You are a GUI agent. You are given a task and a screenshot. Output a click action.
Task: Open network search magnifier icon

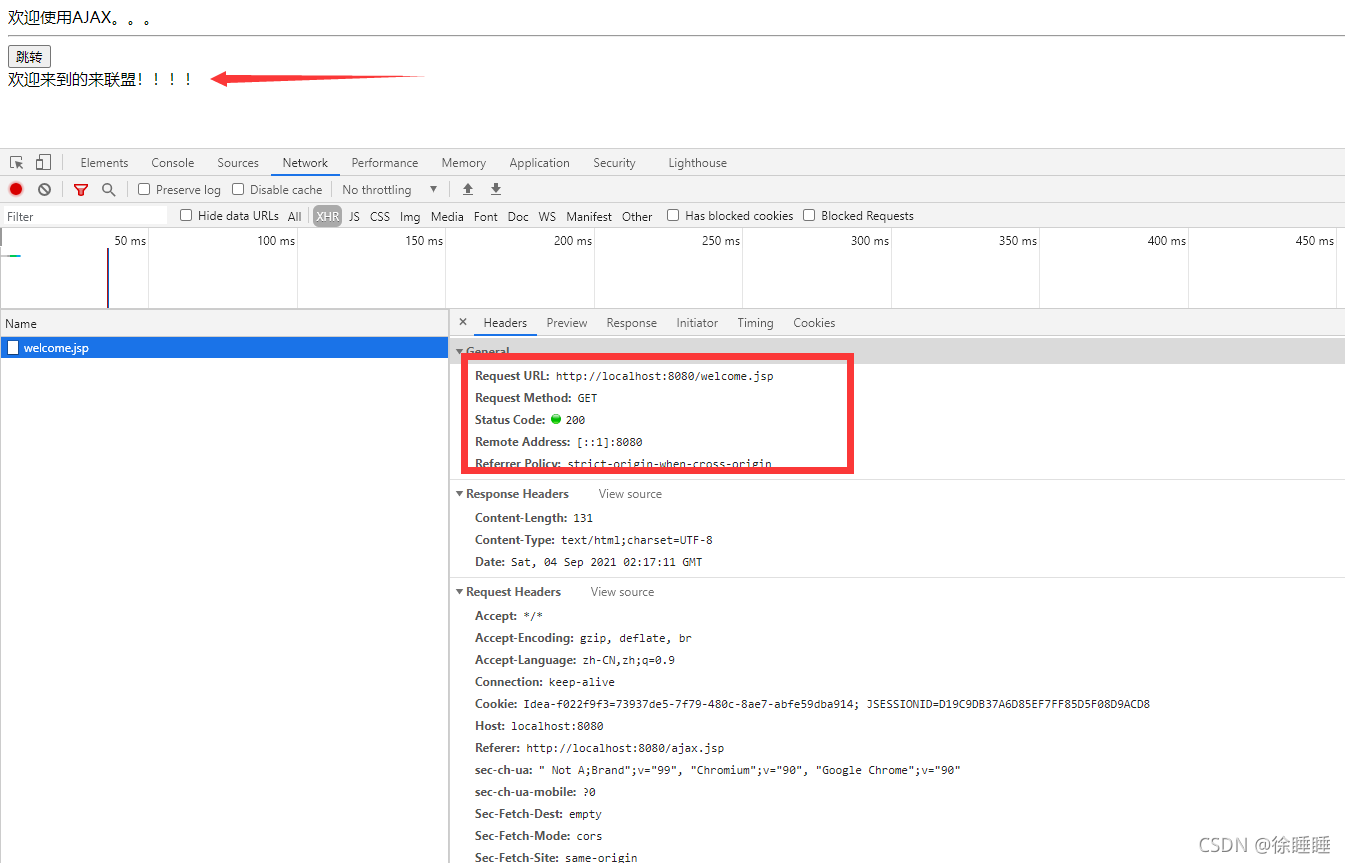108,189
